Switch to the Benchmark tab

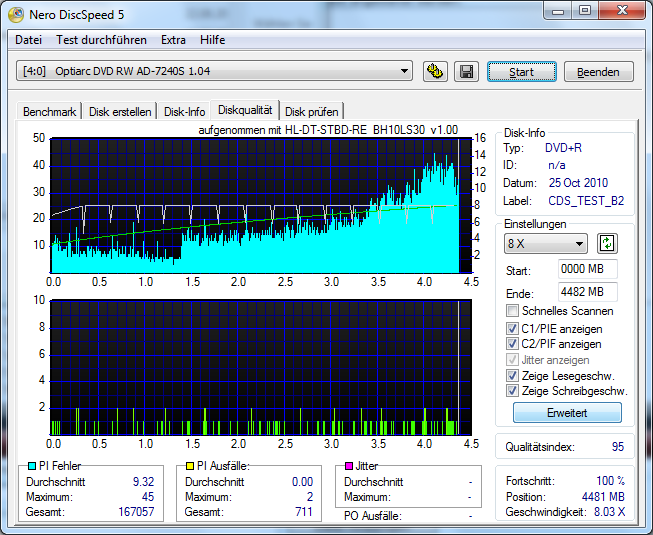(x=49, y=112)
